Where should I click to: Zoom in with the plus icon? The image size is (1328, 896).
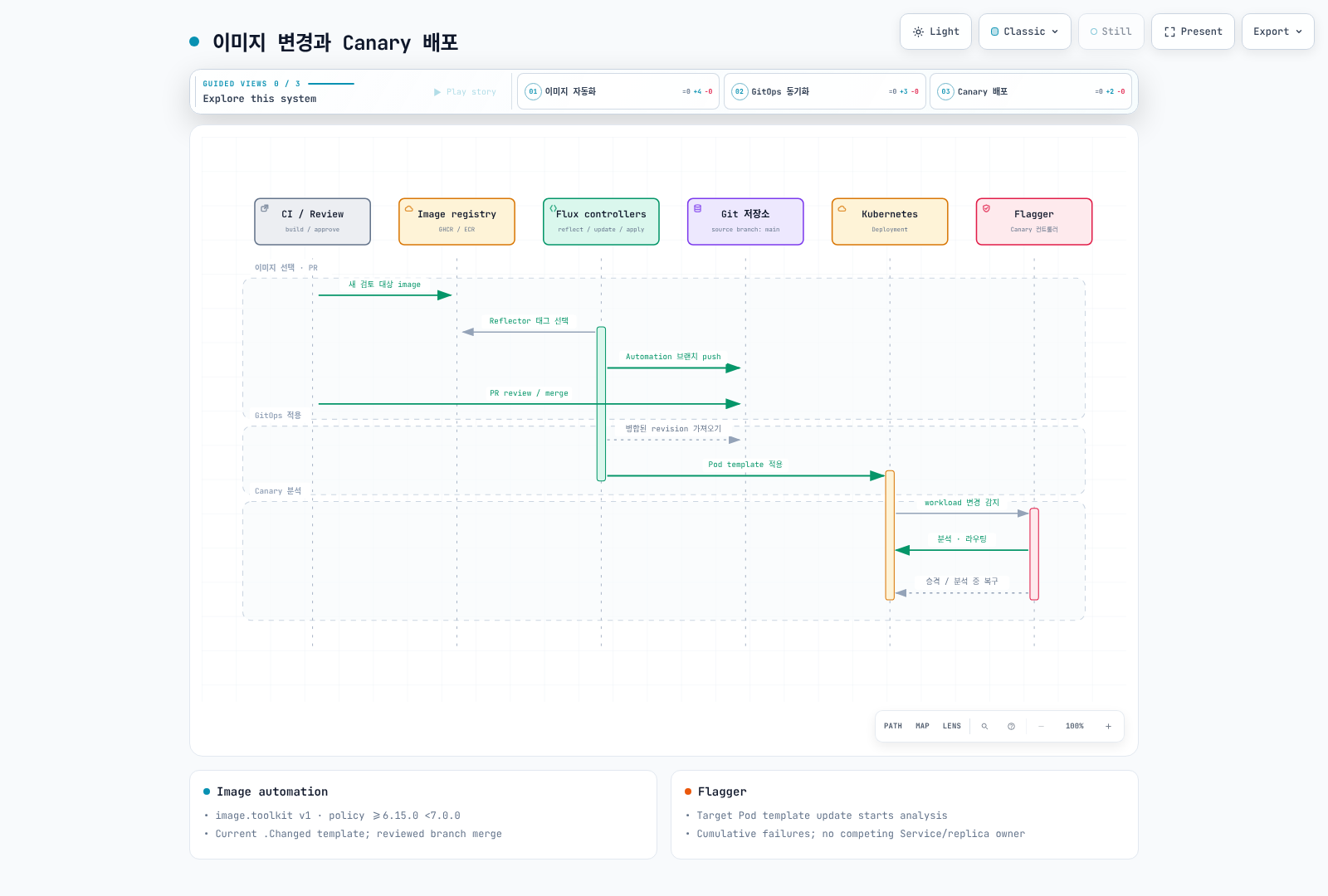(x=1108, y=726)
